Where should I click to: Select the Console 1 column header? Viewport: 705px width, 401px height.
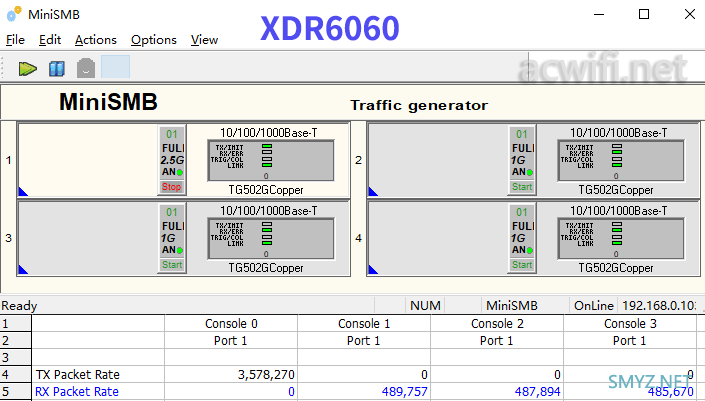tap(364, 324)
